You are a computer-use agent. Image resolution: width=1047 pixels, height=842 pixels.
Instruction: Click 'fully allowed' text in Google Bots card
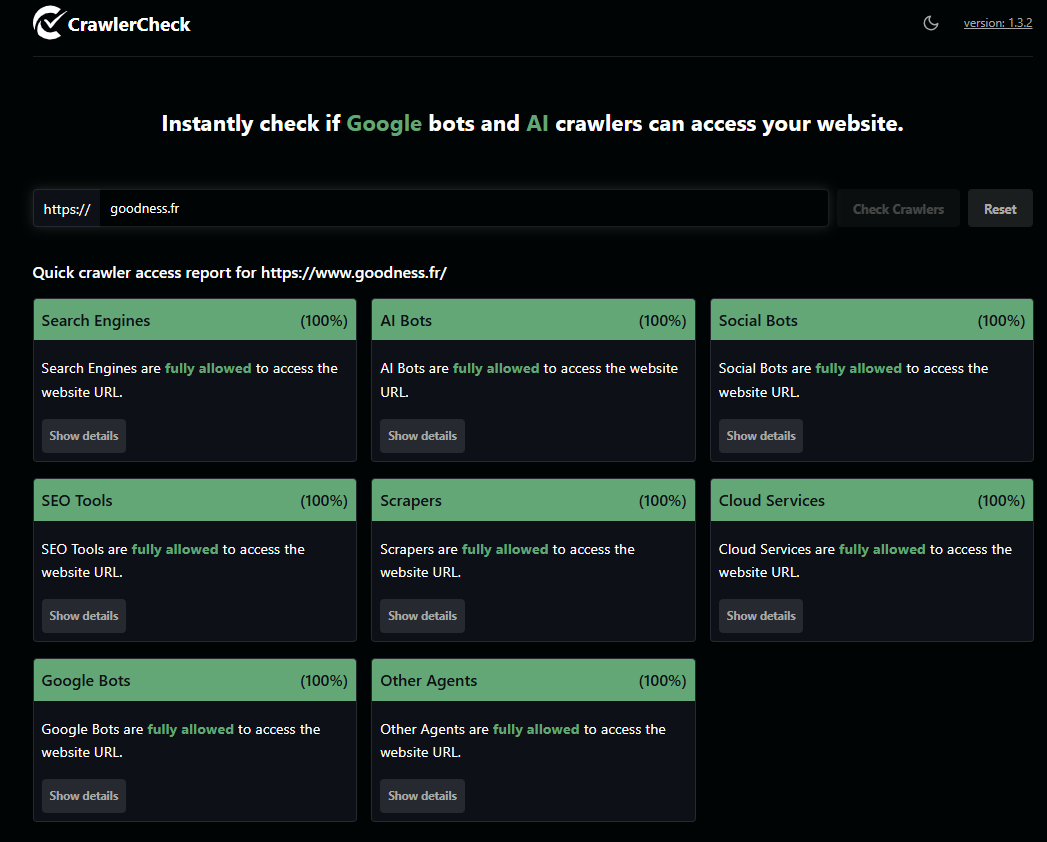coord(190,729)
